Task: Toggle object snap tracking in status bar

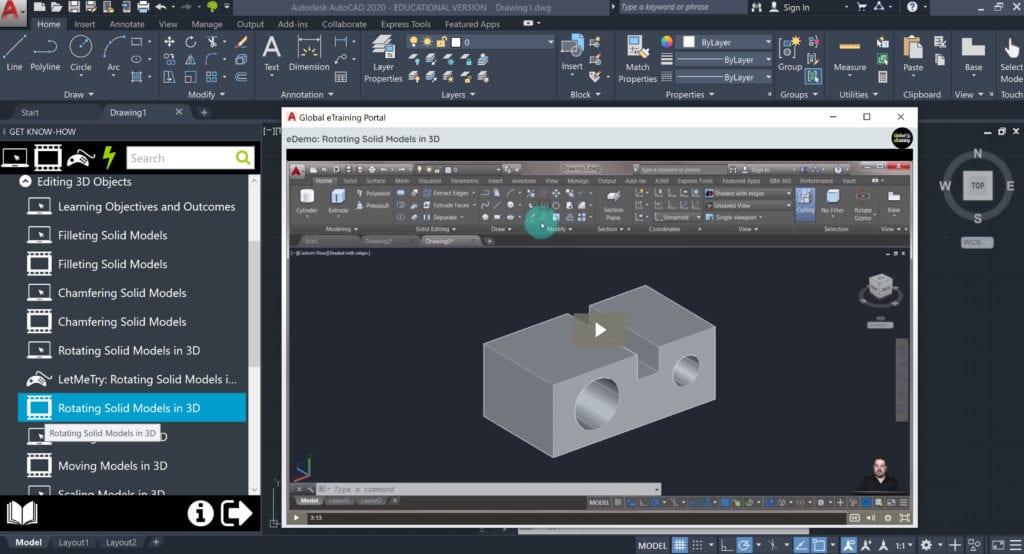Action: coord(801,545)
